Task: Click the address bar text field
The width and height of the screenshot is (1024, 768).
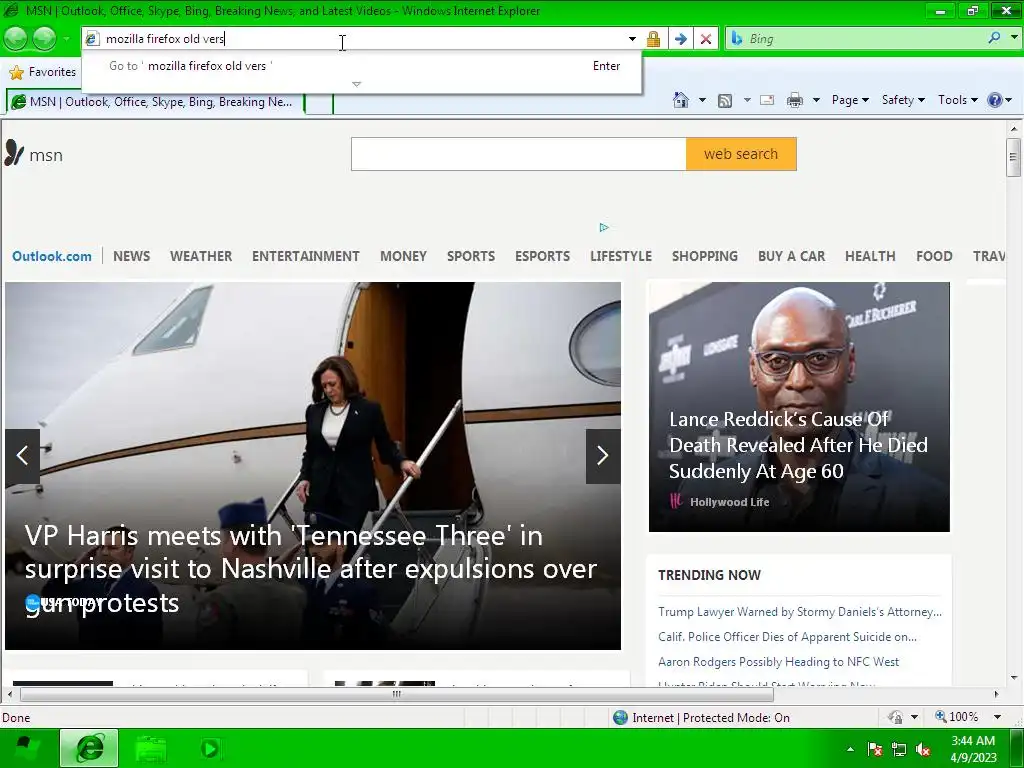Action: (356, 39)
